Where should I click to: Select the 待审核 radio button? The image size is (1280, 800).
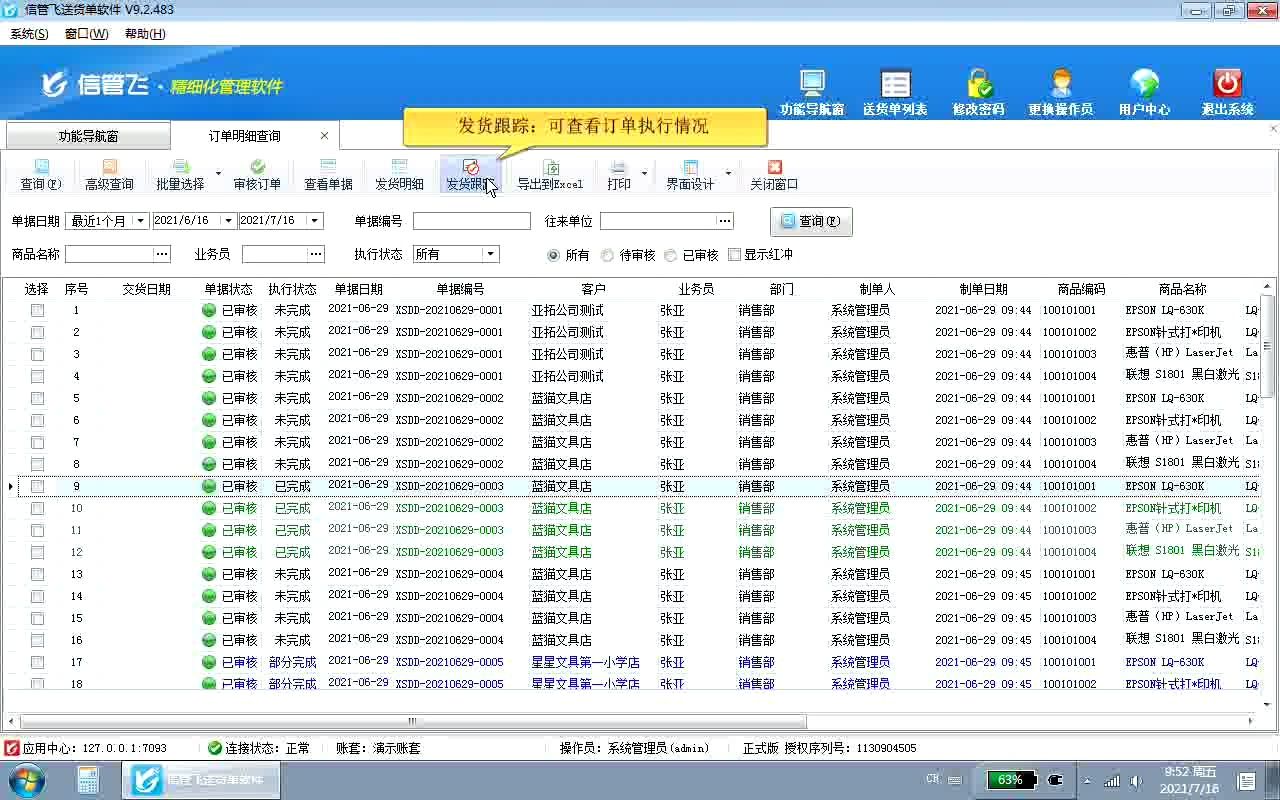coord(607,255)
